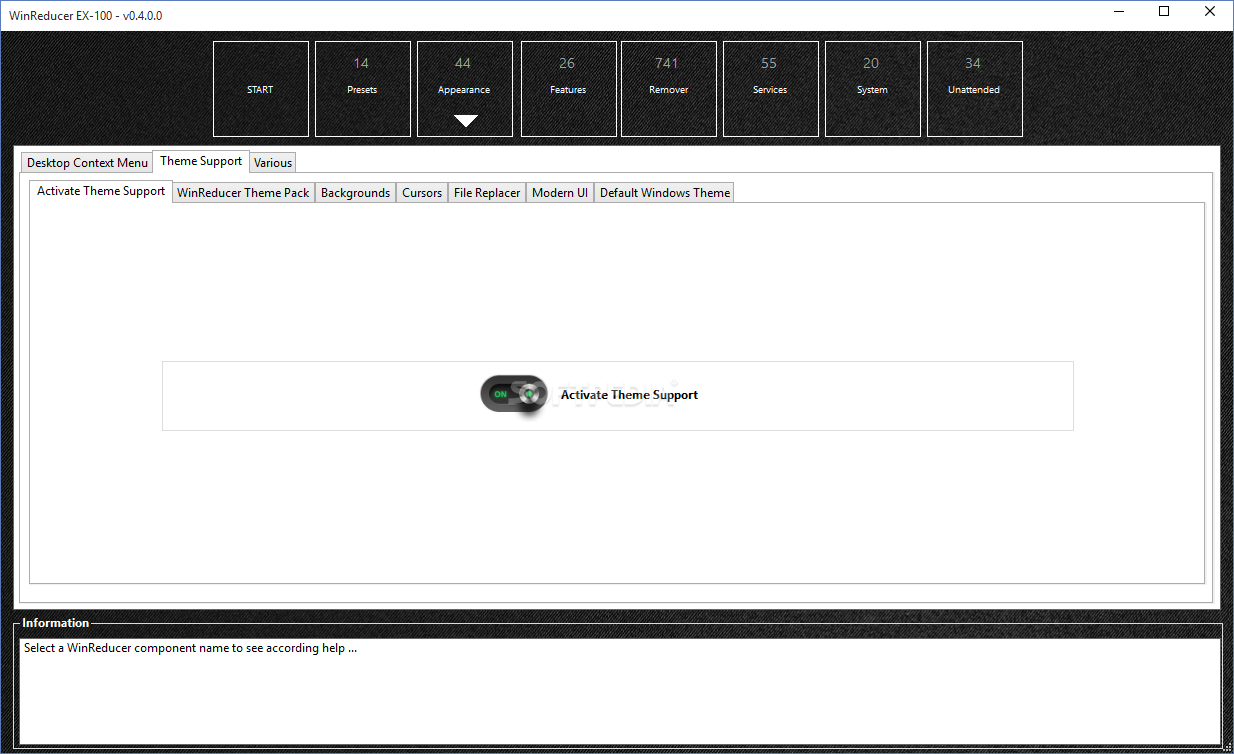
Task: Select the Theme Support tab
Action: pos(201,161)
